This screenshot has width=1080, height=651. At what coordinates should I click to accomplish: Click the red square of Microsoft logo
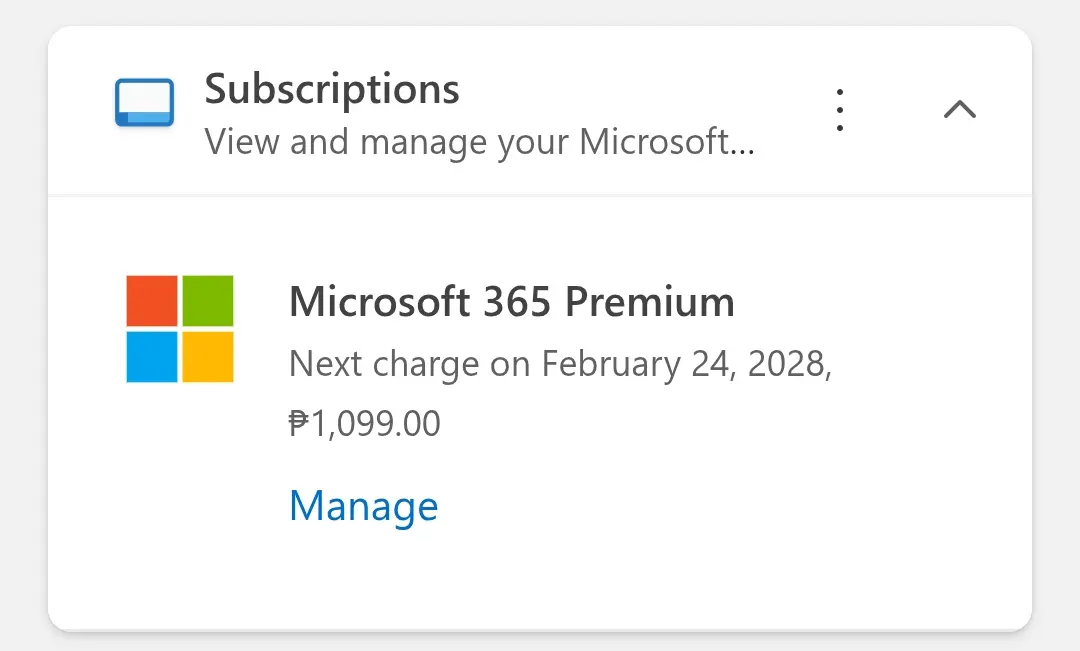click(x=152, y=300)
